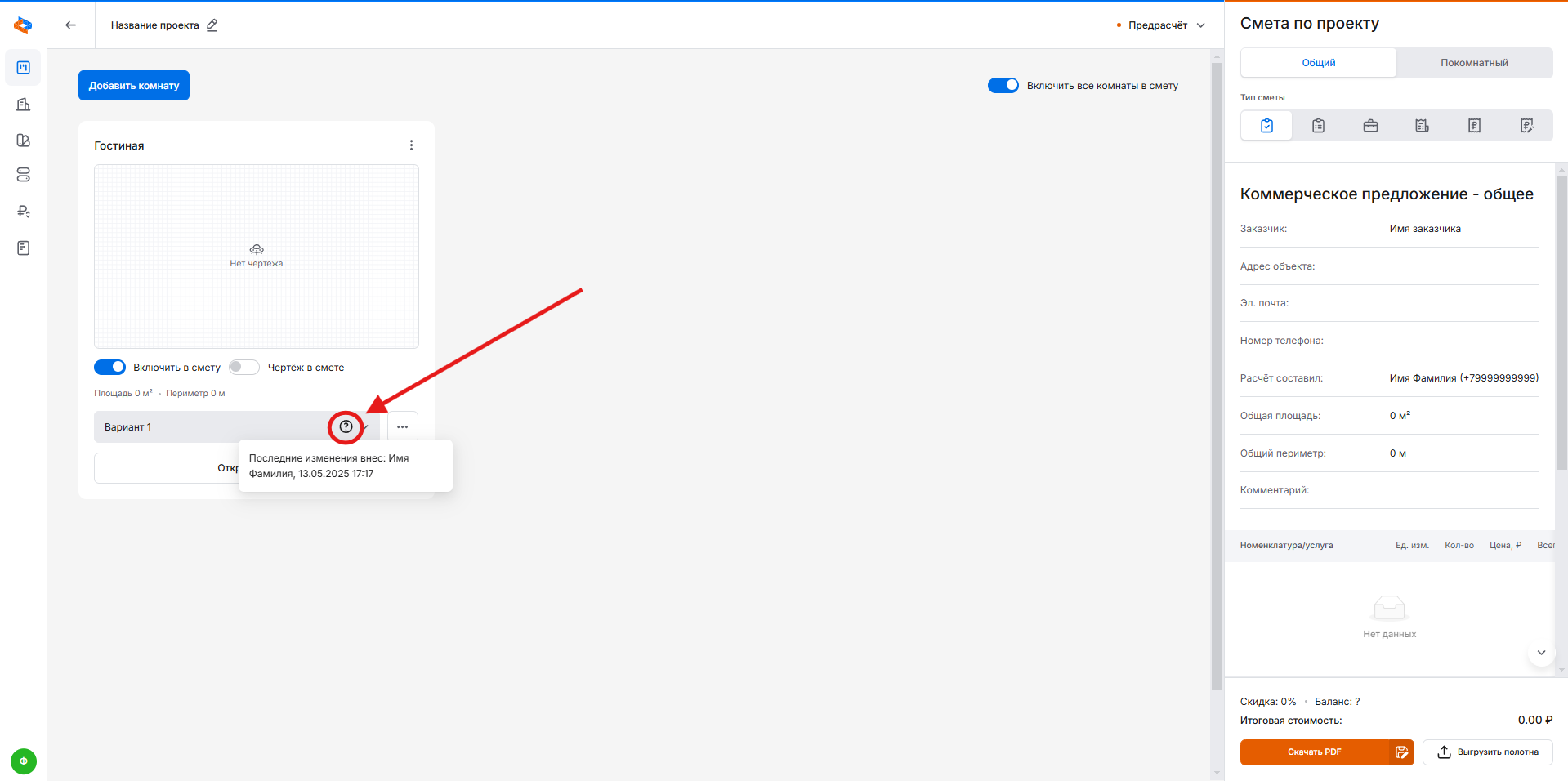This screenshot has height=781, width=1568.
Task: Open the Предрасчёт status dropdown
Action: tap(1161, 25)
